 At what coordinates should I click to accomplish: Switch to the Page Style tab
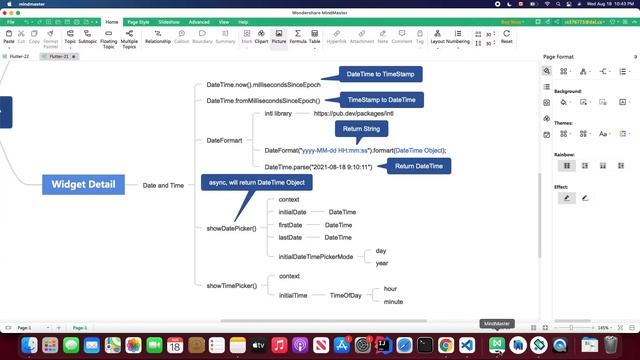click(x=138, y=22)
